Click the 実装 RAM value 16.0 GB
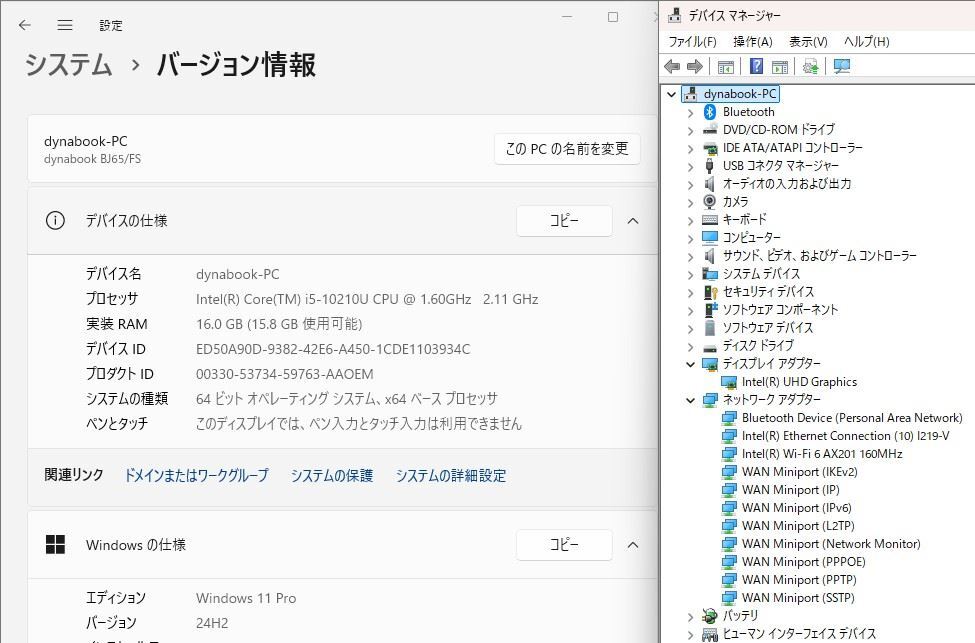The height and width of the screenshot is (643, 975). [x=279, y=324]
